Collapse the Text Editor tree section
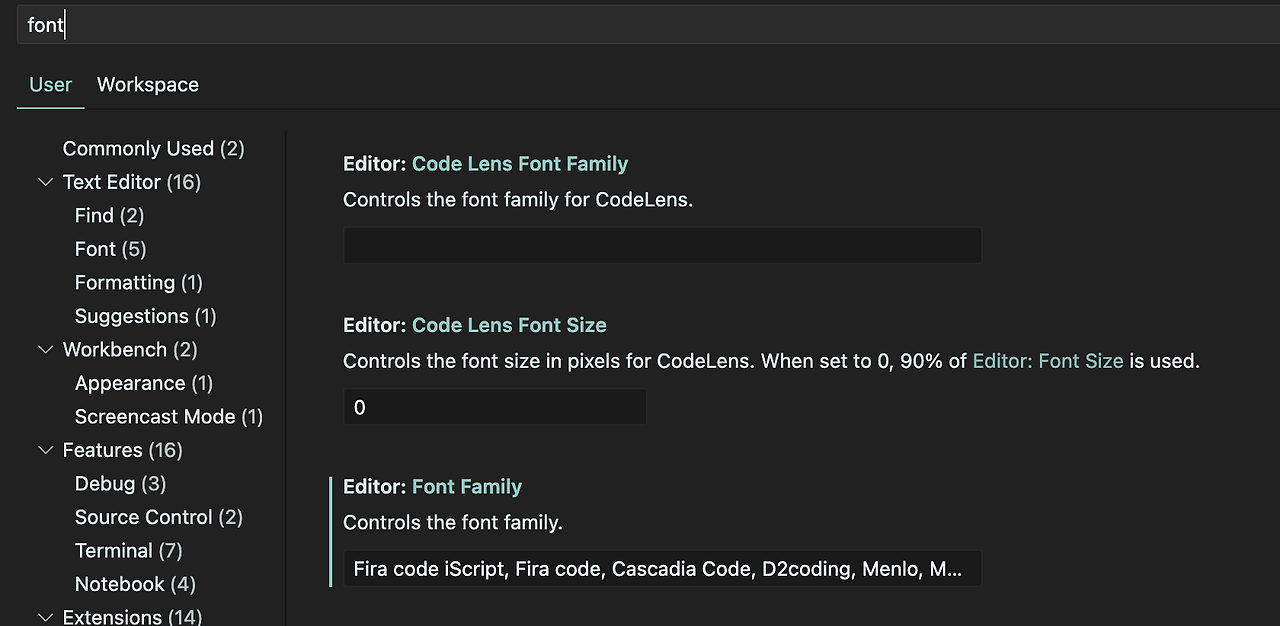 pos(45,182)
